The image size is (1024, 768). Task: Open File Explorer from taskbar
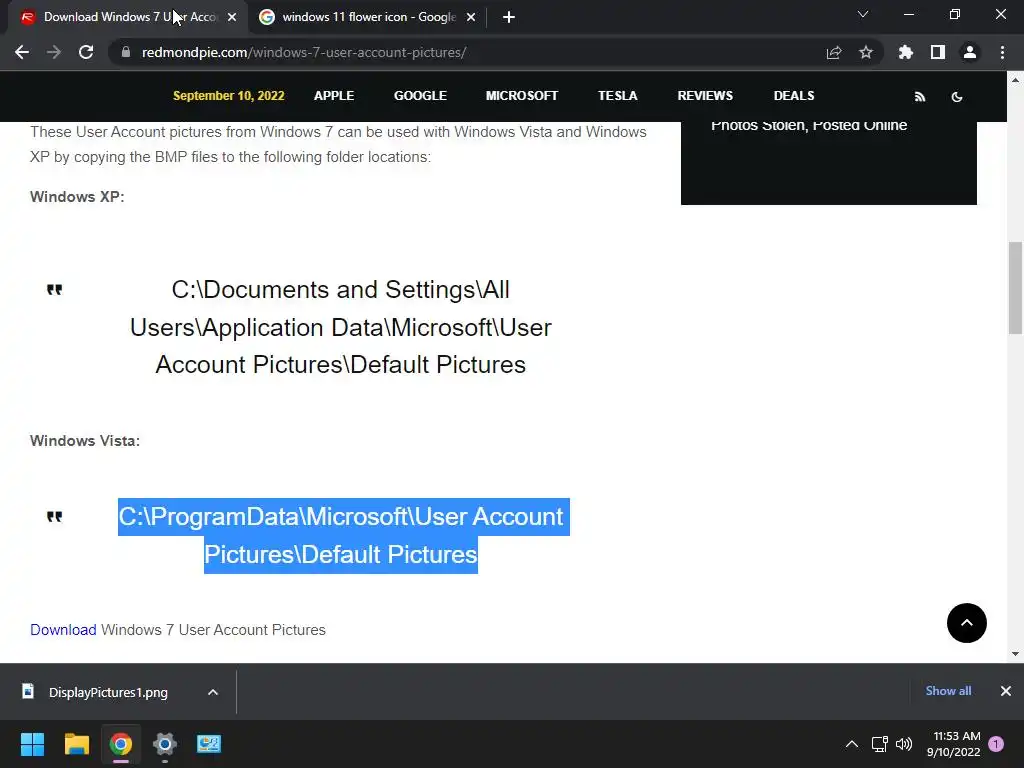click(x=76, y=744)
